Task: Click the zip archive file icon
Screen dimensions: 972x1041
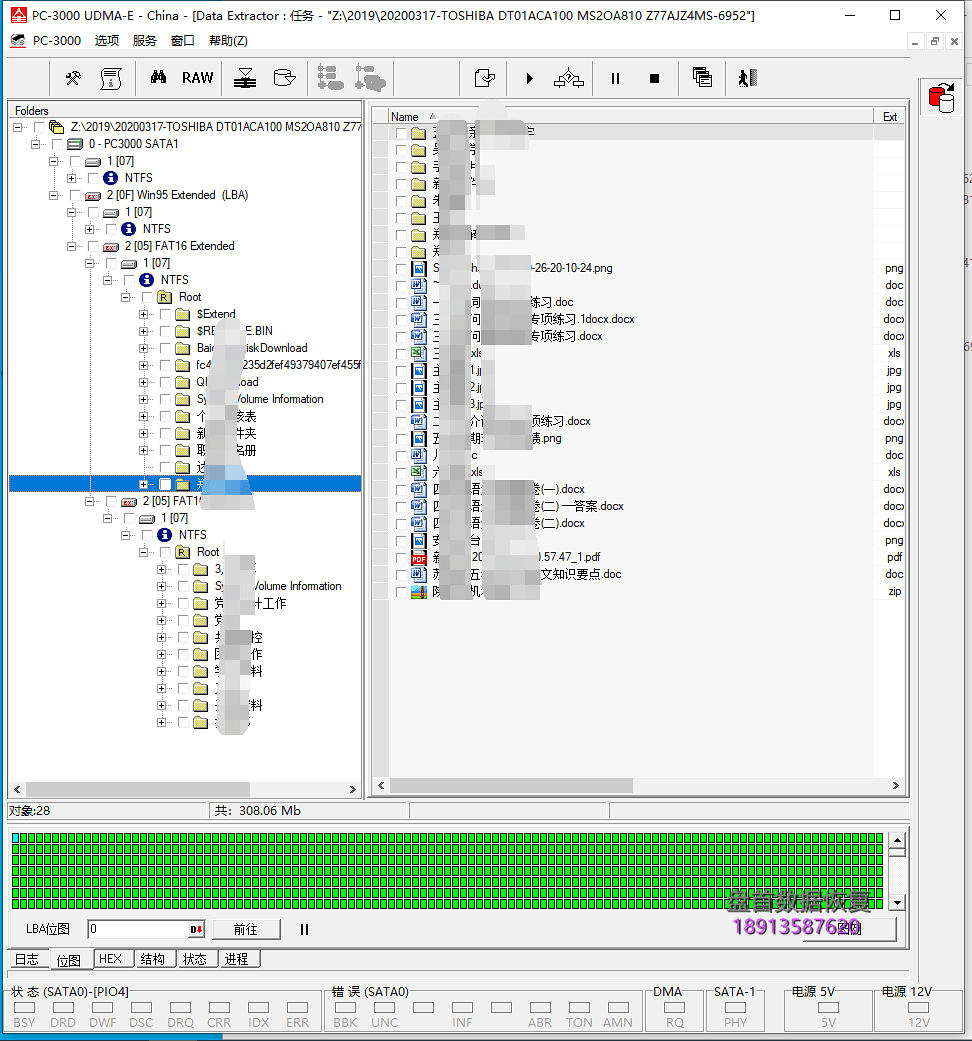Action: pyautogui.click(x=419, y=592)
